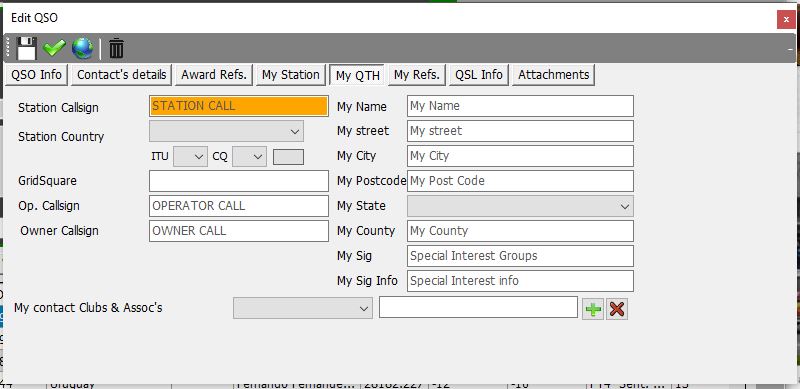The image size is (800, 389).
Task: Show the Attachments tab
Action: point(554,75)
